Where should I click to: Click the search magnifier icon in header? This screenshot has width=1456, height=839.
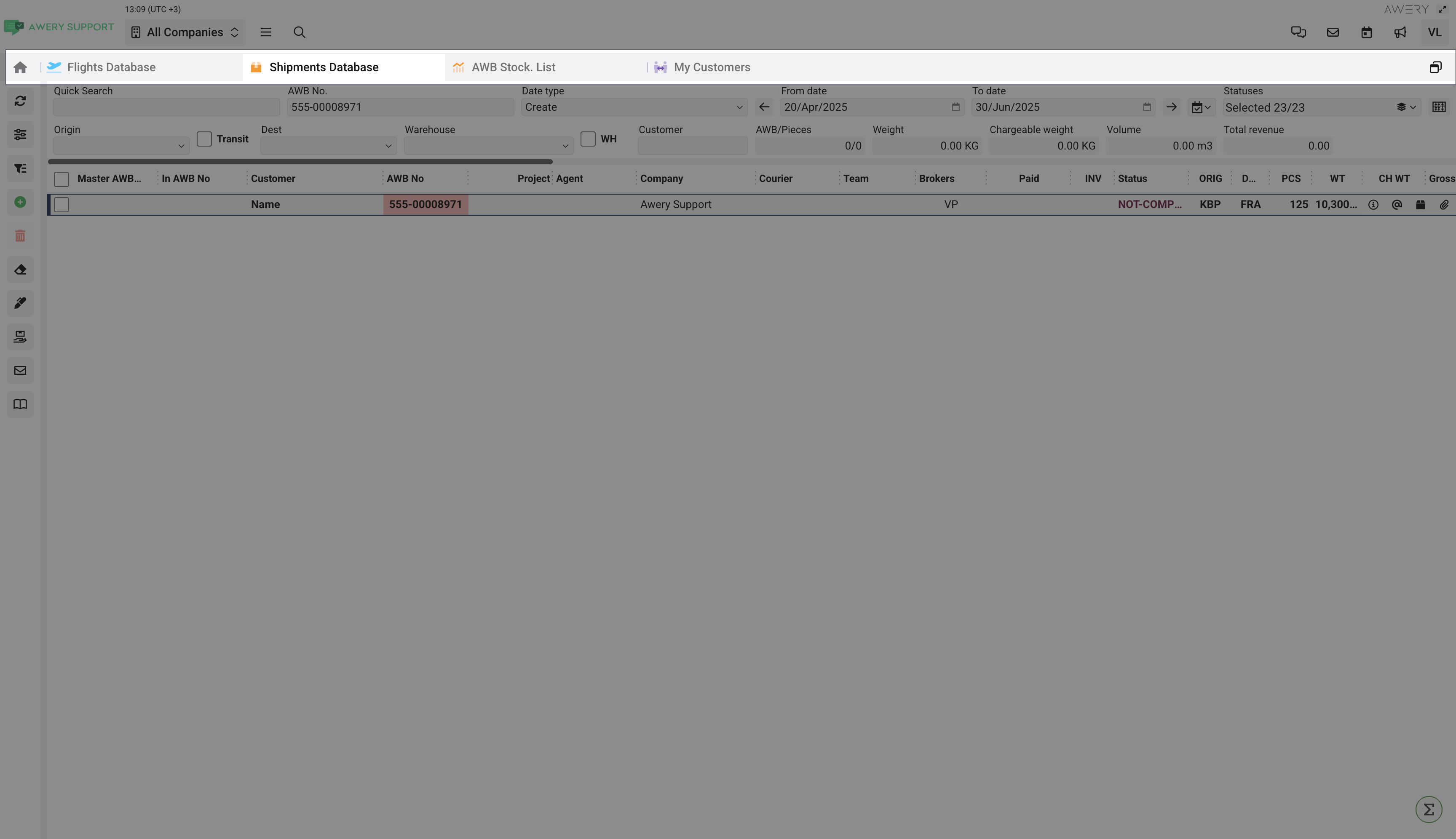pos(299,32)
